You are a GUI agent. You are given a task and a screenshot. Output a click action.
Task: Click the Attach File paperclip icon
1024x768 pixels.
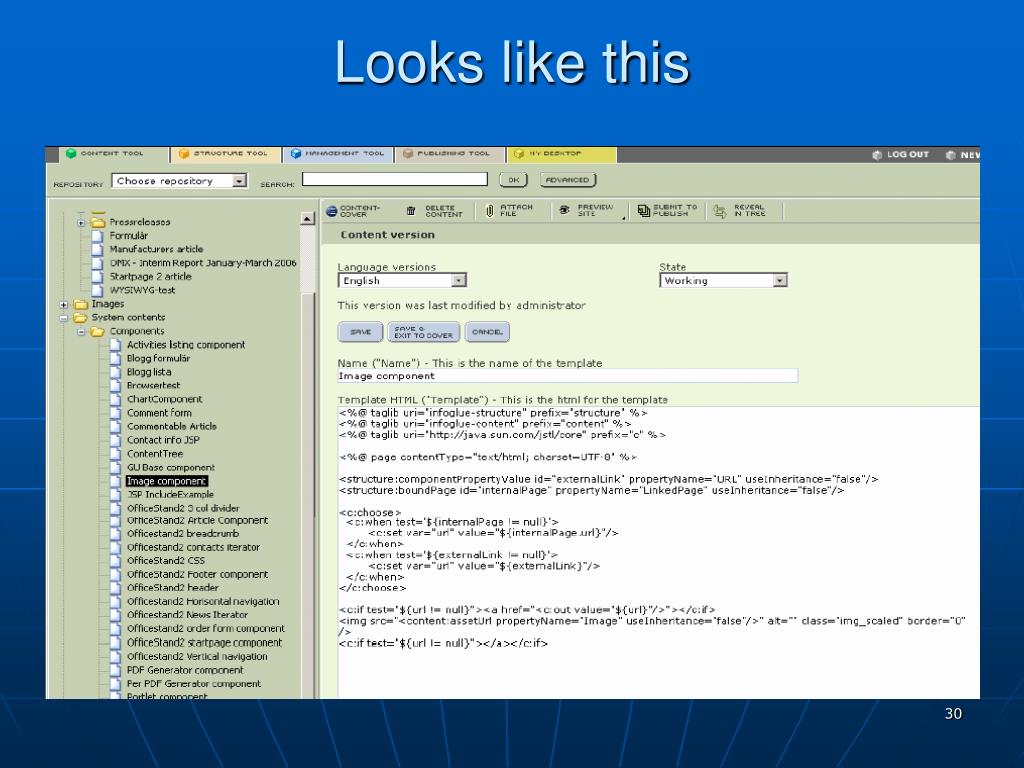(490, 210)
